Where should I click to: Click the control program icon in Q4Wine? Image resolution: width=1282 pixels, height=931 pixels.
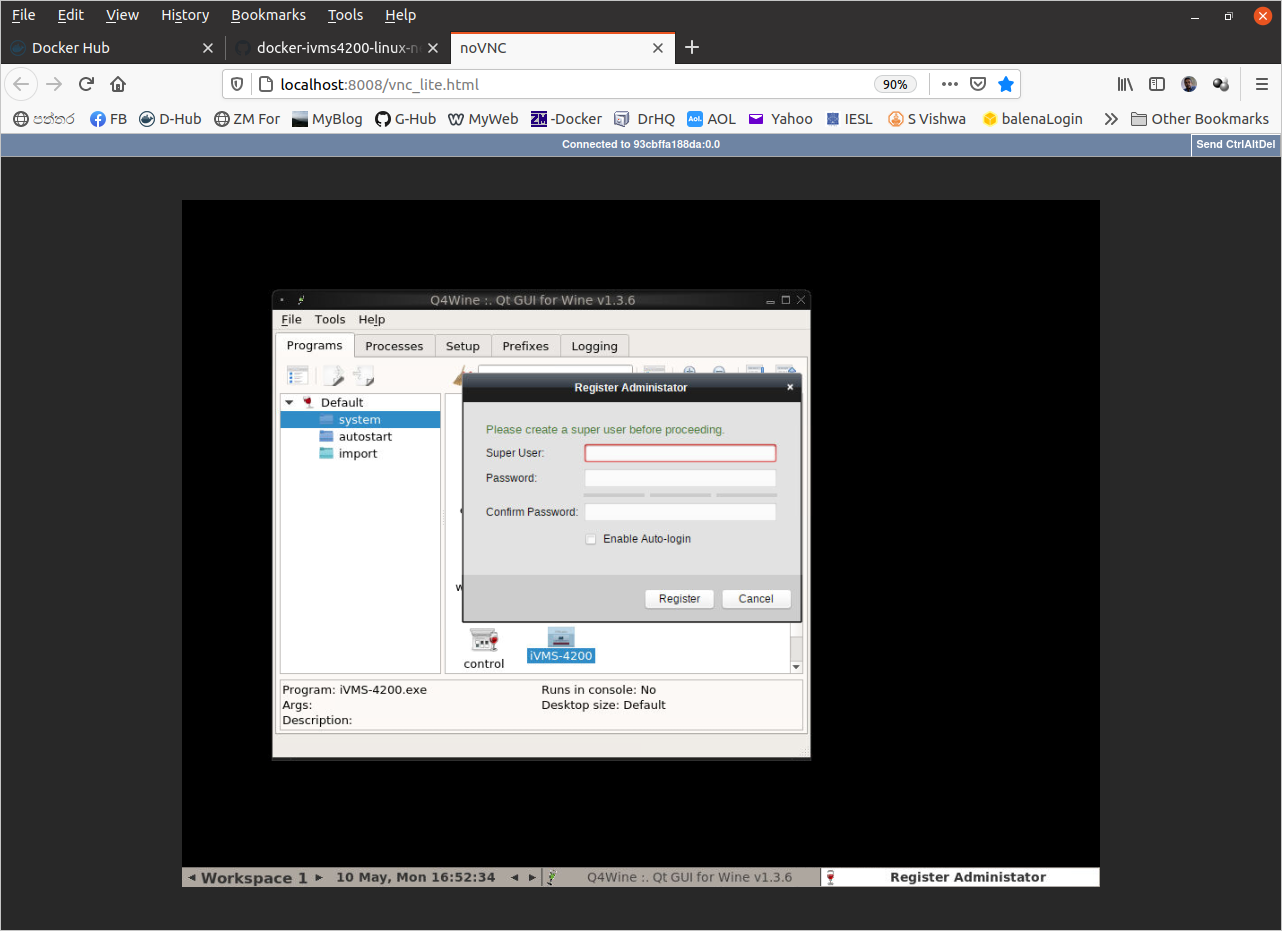pyautogui.click(x=484, y=640)
